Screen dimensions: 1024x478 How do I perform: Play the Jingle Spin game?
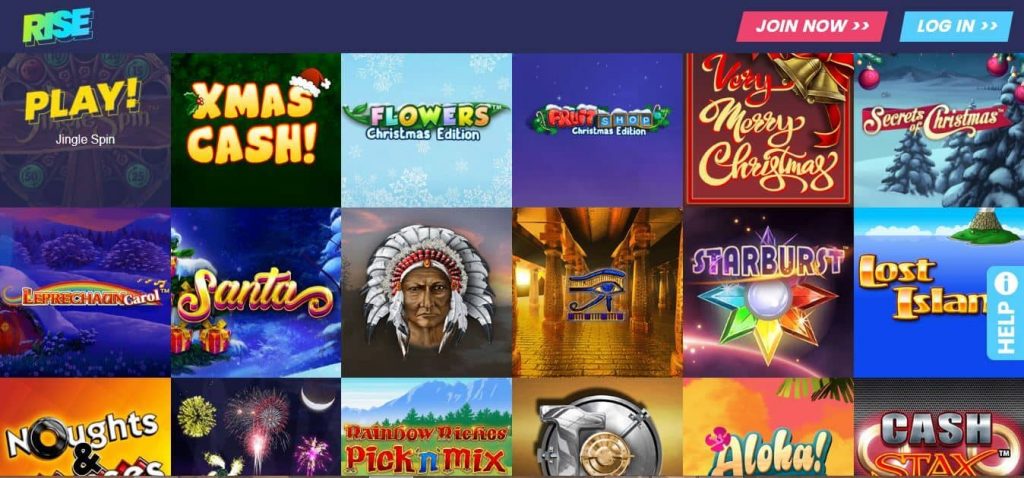tap(85, 130)
